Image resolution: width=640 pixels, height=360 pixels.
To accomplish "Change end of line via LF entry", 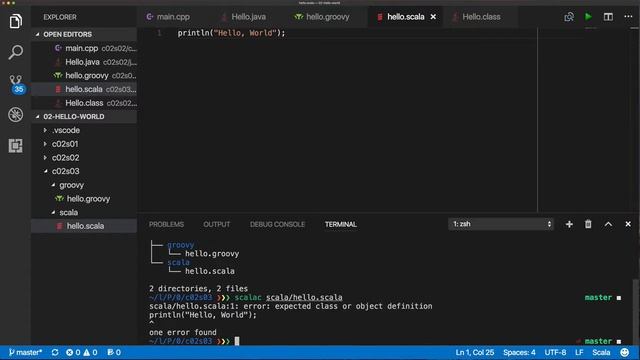I will pos(579,352).
